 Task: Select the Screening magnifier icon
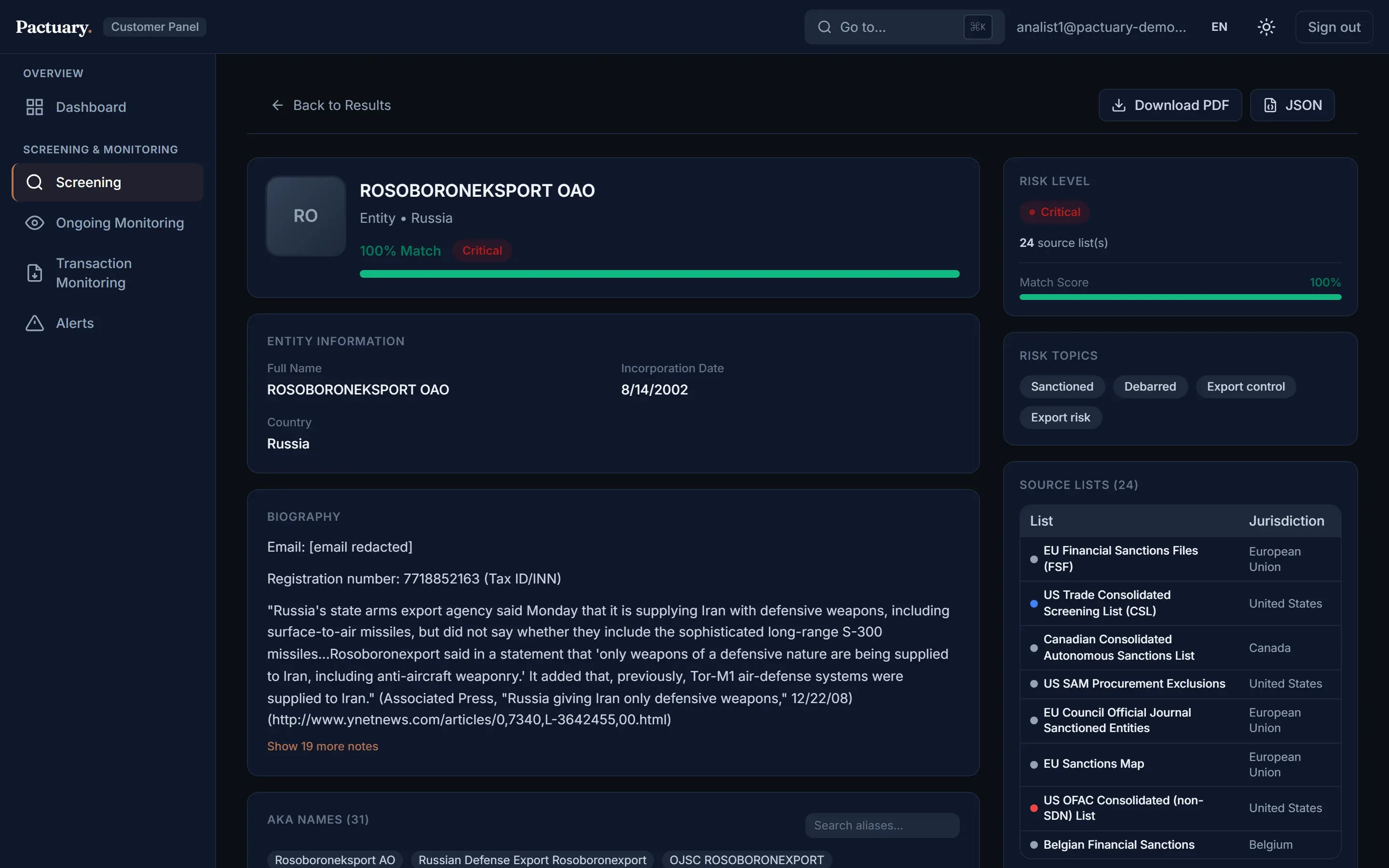[x=34, y=182]
